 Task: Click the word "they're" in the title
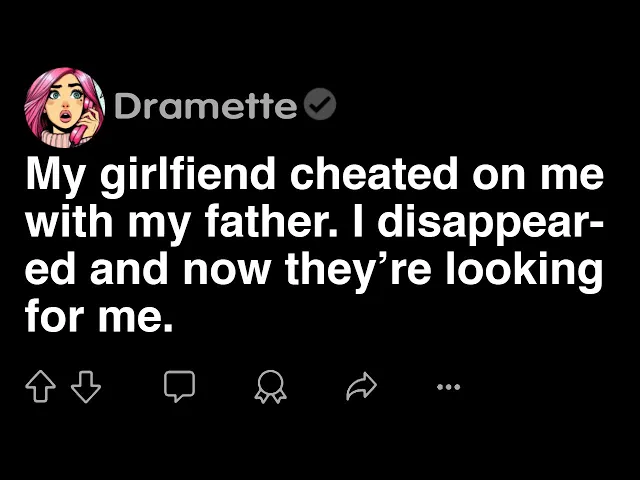(356, 272)
